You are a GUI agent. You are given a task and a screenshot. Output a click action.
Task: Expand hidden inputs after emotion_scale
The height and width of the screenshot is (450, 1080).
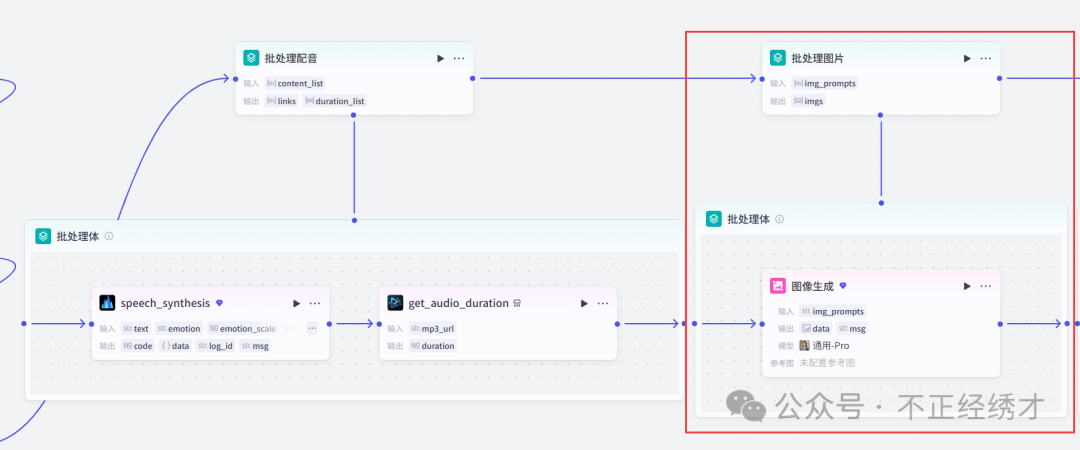coord(312,328)
